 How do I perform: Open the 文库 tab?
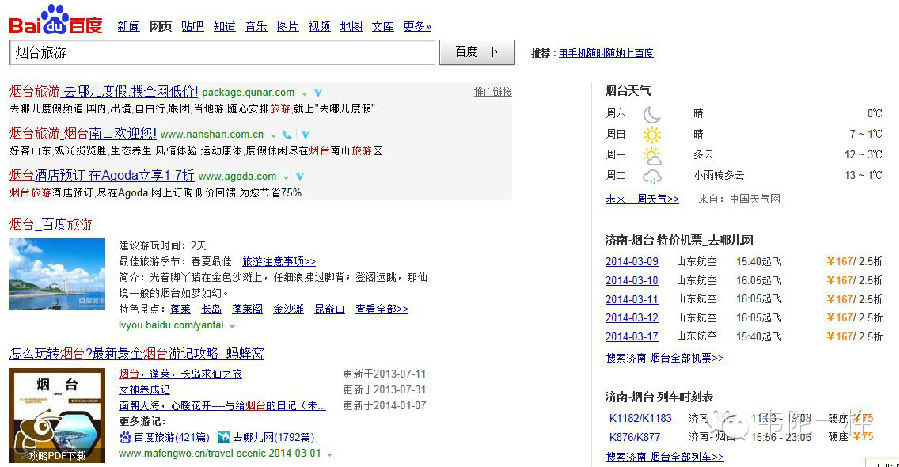click(382, 26)
